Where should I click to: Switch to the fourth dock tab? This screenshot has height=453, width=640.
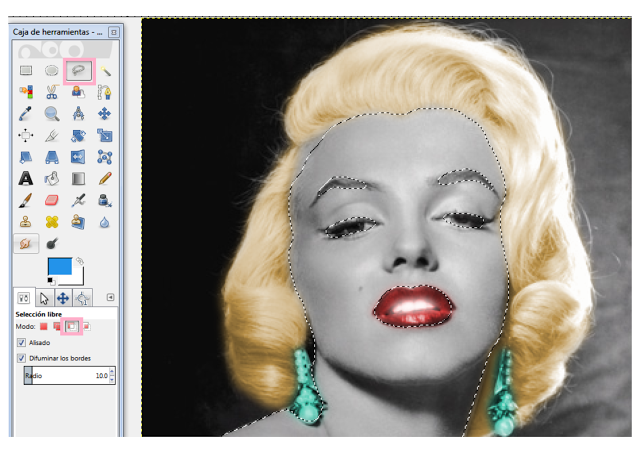(82, 298)
